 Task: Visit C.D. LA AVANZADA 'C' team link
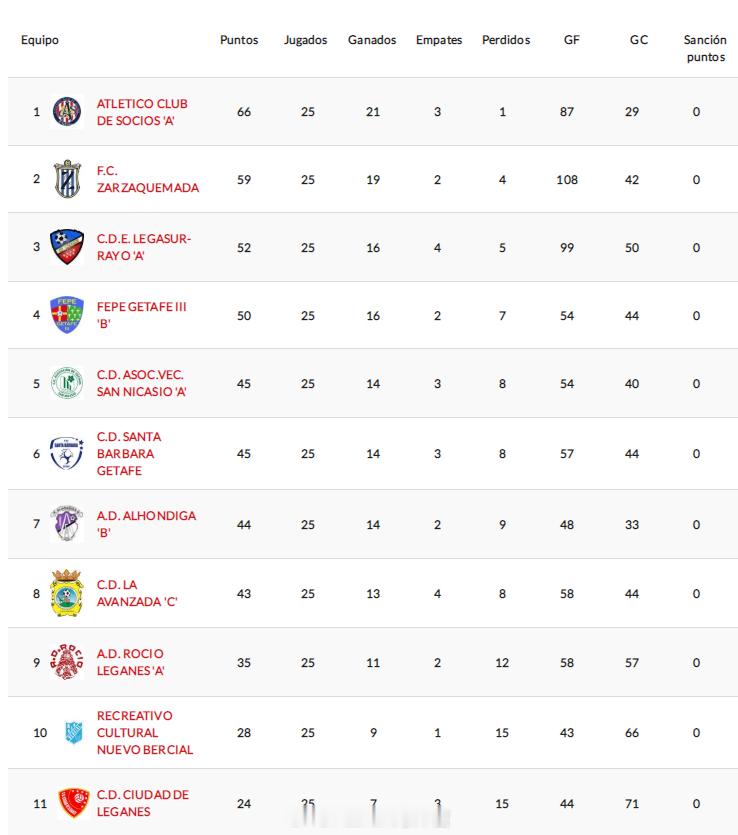click(x=137, y=593)
